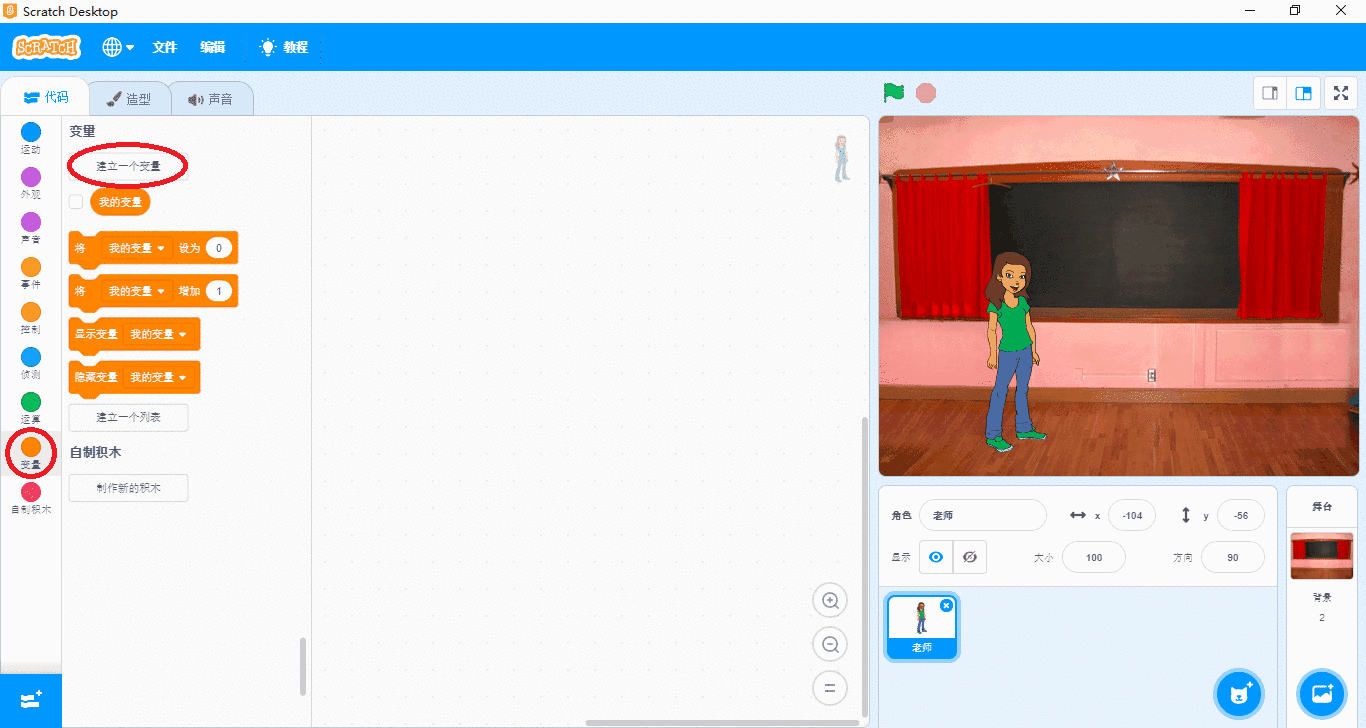
Task: Delete the 老师 sprite using x badge
Action: (946, 606)
